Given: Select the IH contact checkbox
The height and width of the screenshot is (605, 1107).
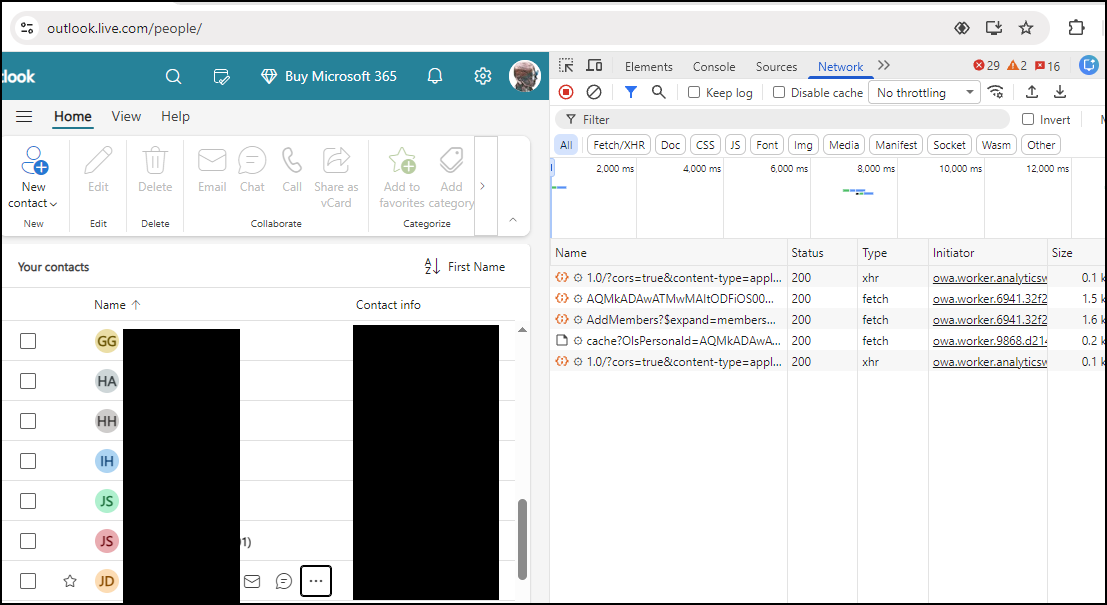Looking at the screenshot, I should pyautogui.click(x=28, y=461).
